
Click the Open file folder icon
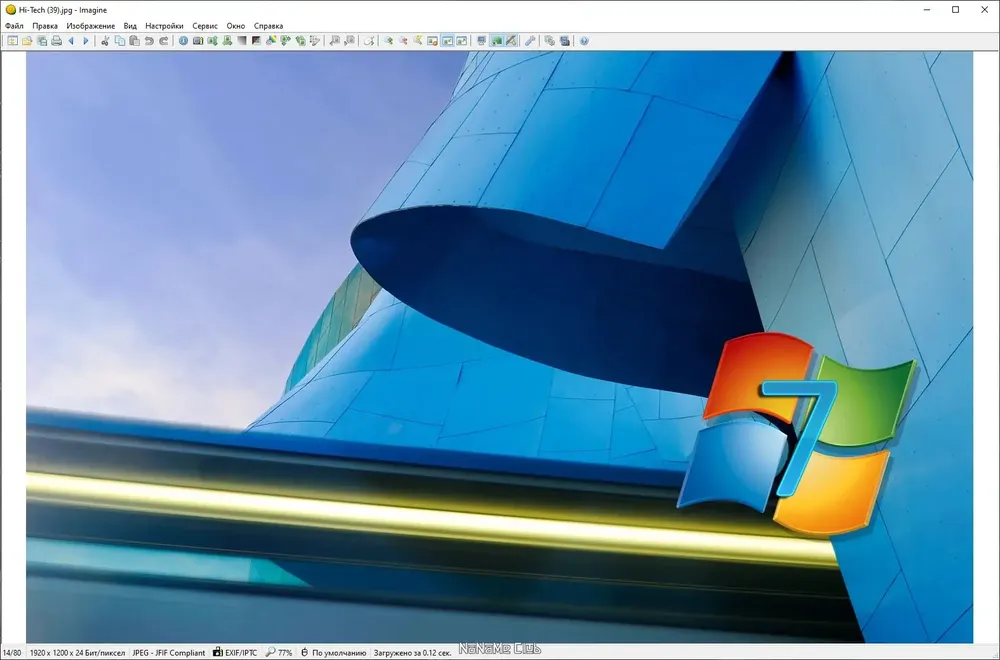27,41
